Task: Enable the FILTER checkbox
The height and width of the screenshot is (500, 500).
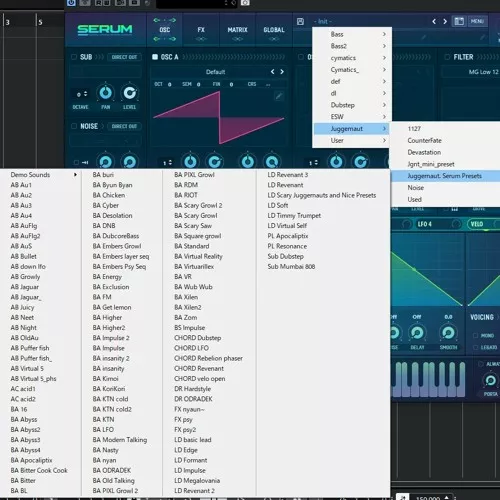Action: (x=447, y=57)
